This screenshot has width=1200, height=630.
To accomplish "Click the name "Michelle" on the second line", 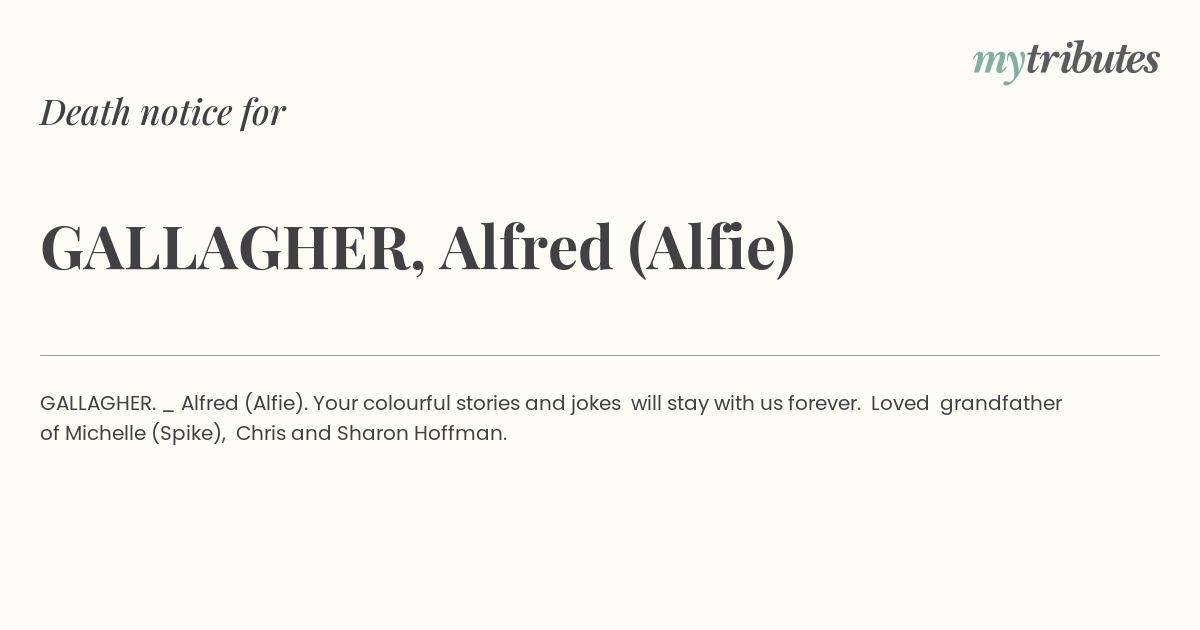I will click(105, 433).
